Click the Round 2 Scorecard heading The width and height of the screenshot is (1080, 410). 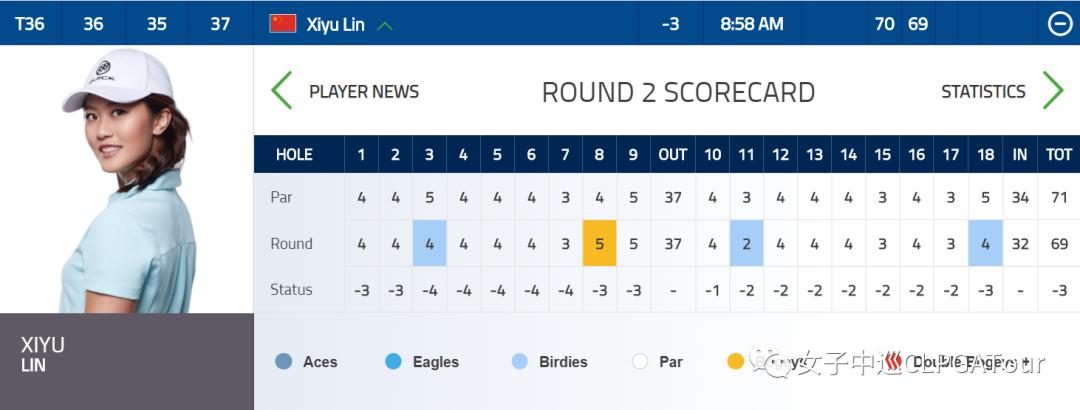pos(678,92)
